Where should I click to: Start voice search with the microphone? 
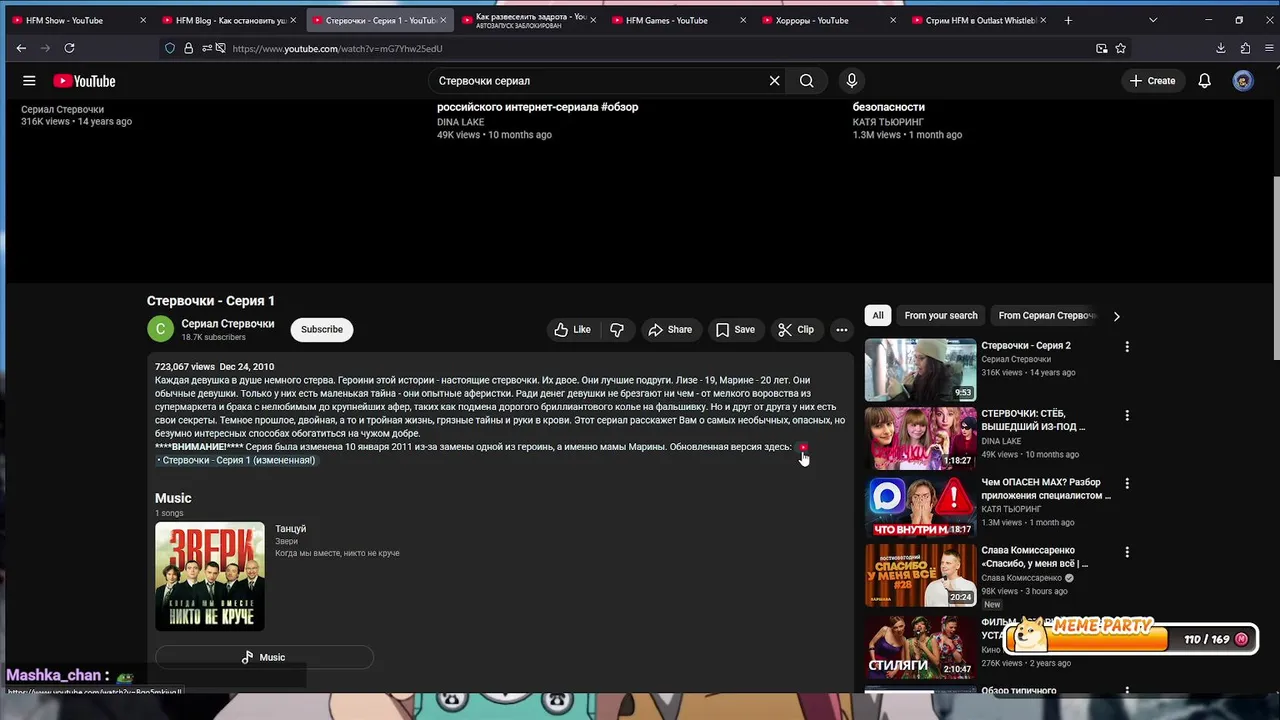(x=852, y=81)
